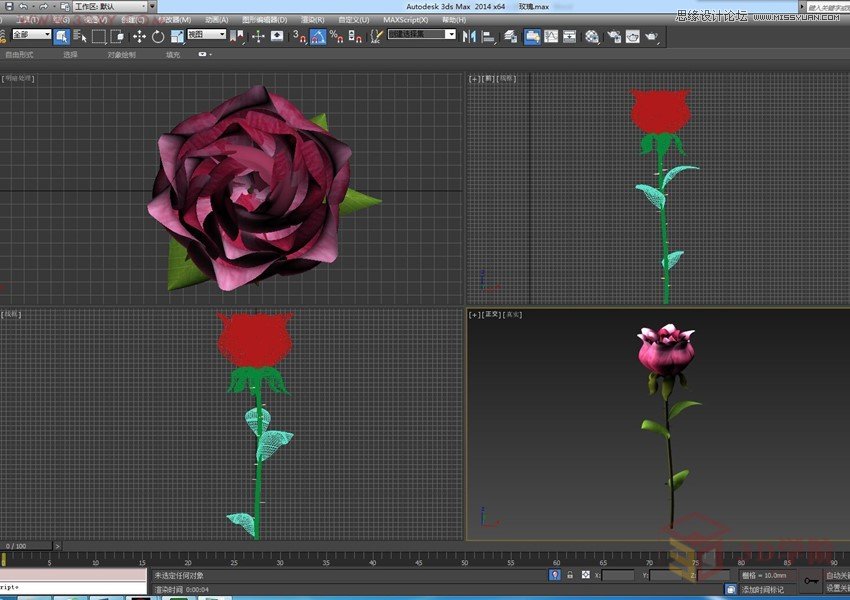
Task: Open Schematic View icon
Action: [x=569, y=37]
